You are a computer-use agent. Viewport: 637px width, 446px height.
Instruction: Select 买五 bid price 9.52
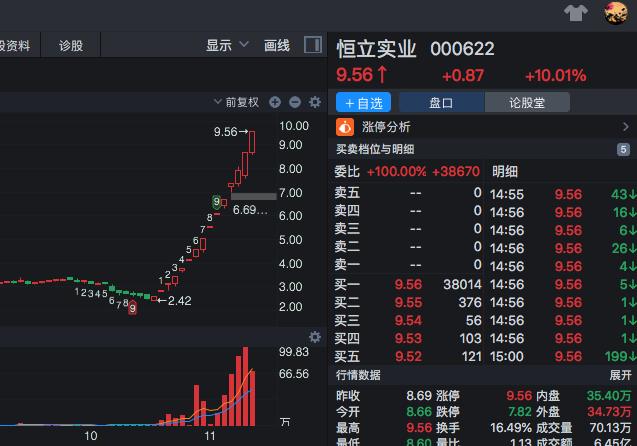pos(408,357)
